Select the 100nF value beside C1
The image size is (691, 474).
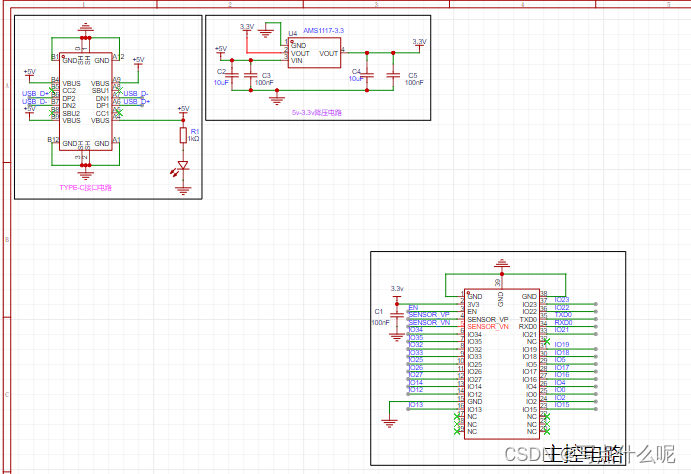(x=380, y=322)
